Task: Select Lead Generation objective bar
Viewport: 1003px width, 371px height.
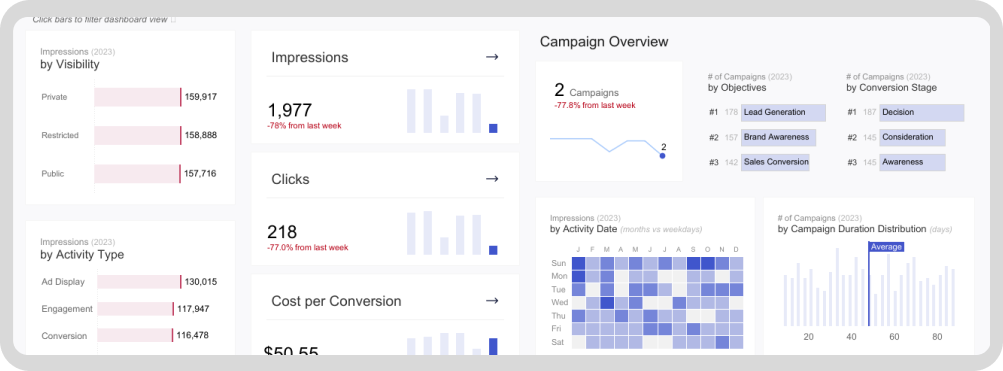Action: coord(784,113)
